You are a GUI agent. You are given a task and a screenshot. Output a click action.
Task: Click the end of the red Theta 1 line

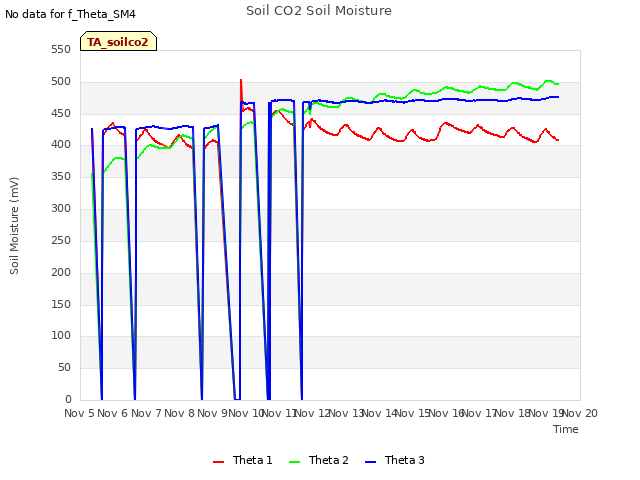558,140
